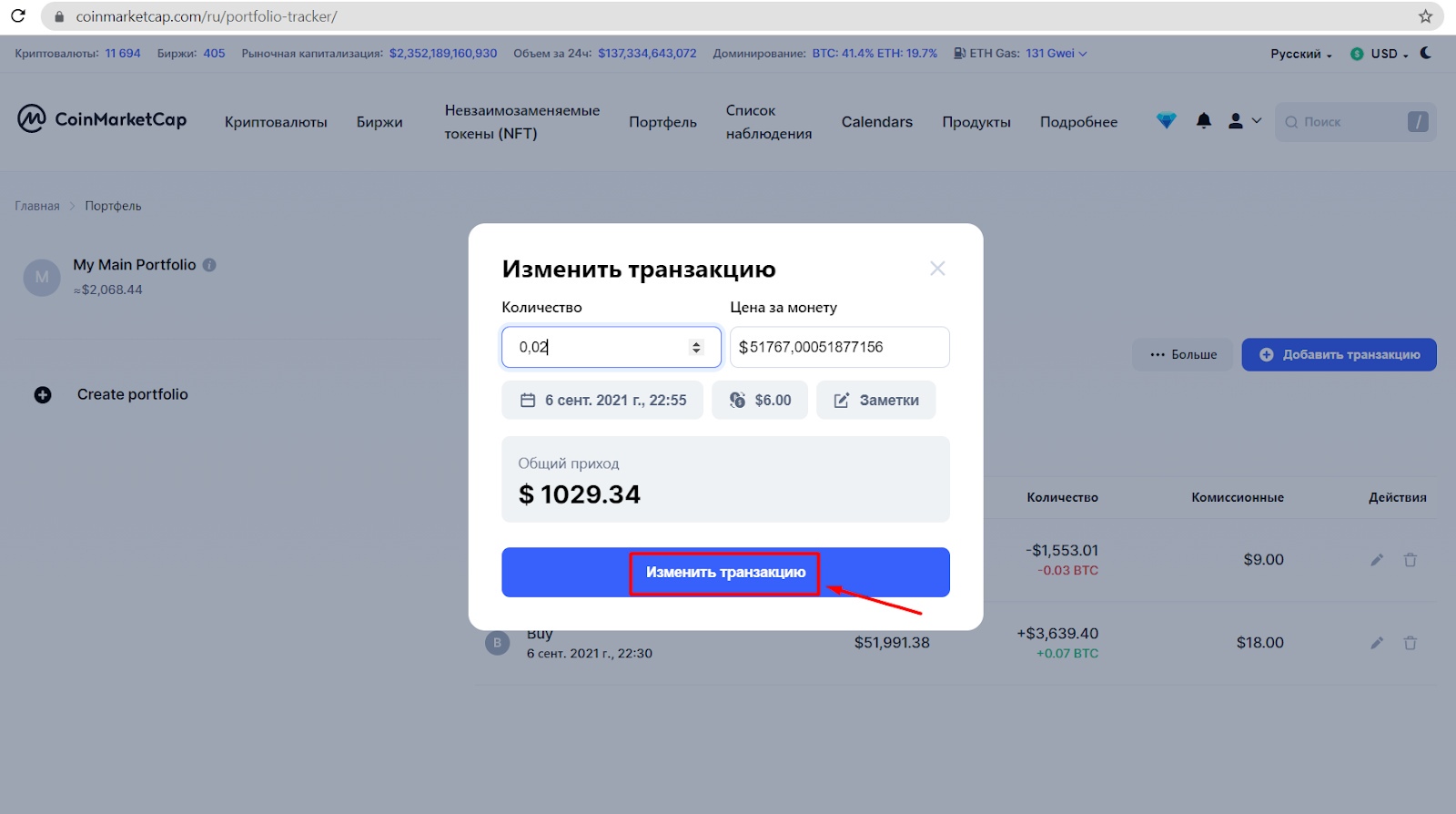1456x814 pixels.
Task: Toggle dark mode moon icon
Action: pyautogui.click(x=1426, y=53)
